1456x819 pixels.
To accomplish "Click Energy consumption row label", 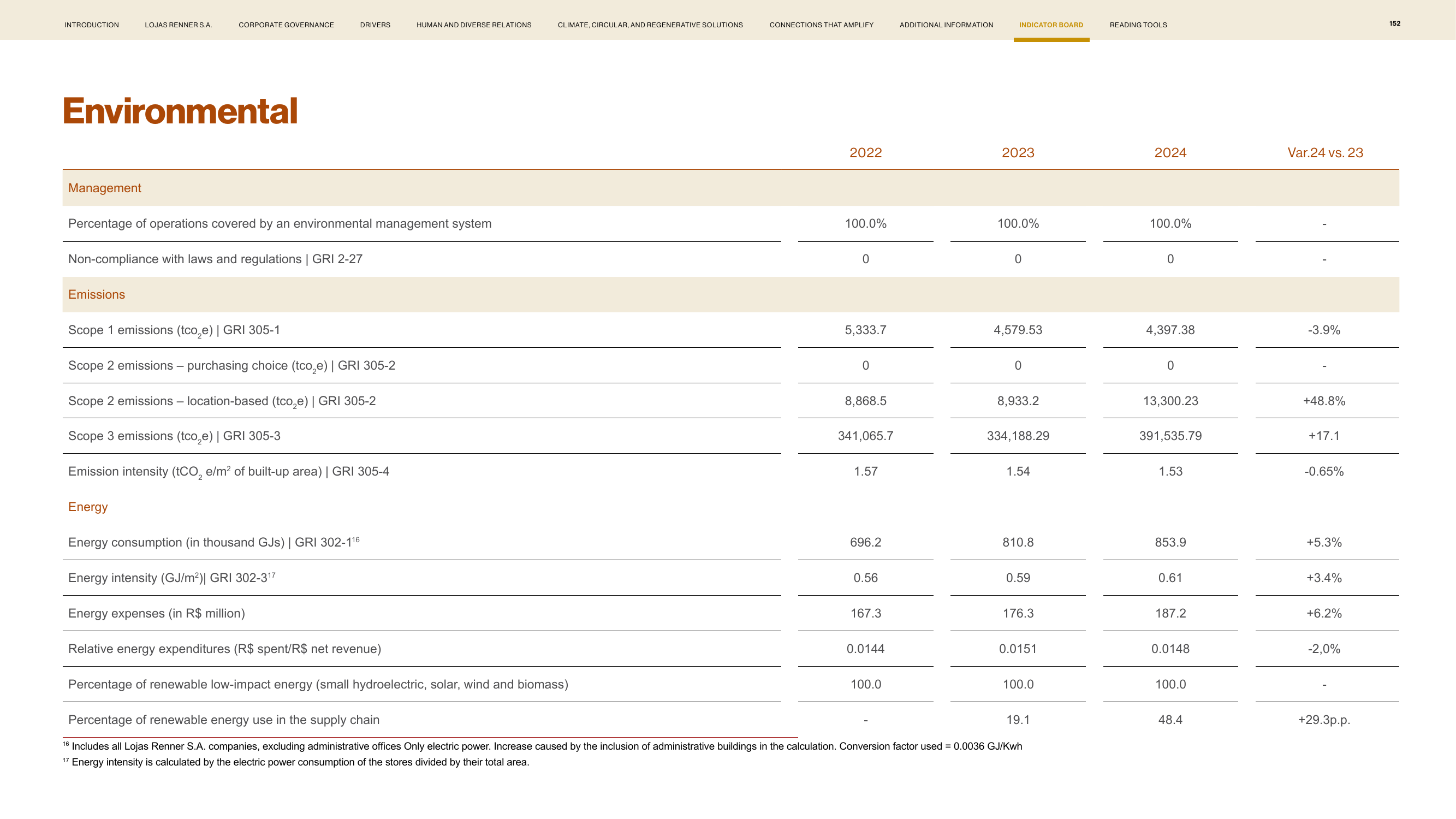I will click(213, 542).
